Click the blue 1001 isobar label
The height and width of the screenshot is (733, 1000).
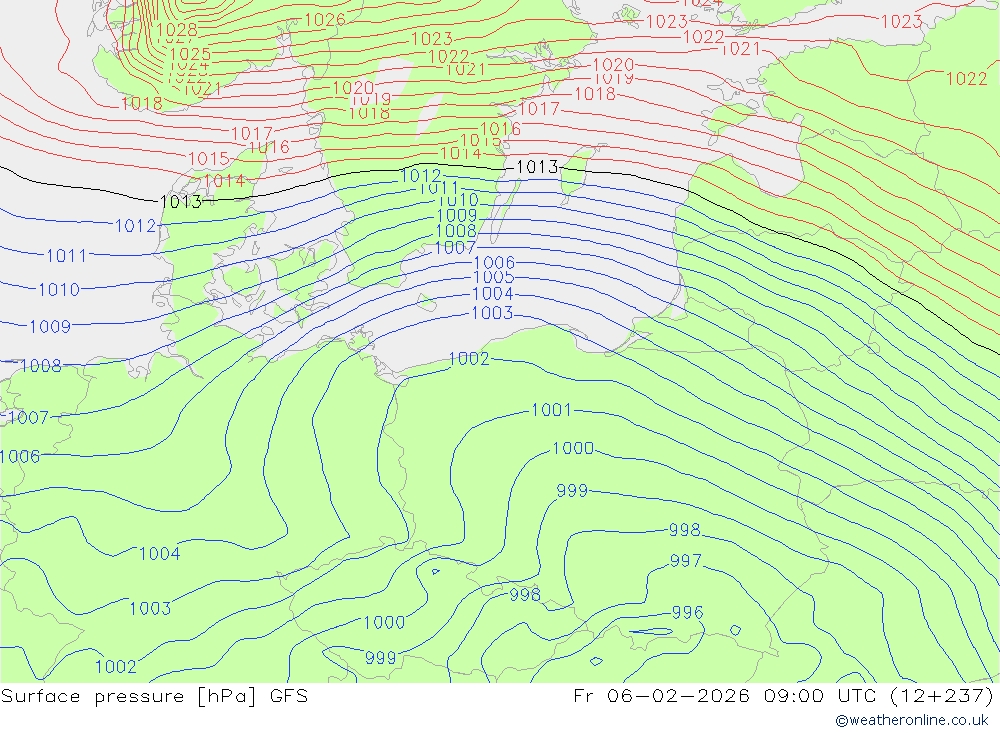tap(551, 410)
